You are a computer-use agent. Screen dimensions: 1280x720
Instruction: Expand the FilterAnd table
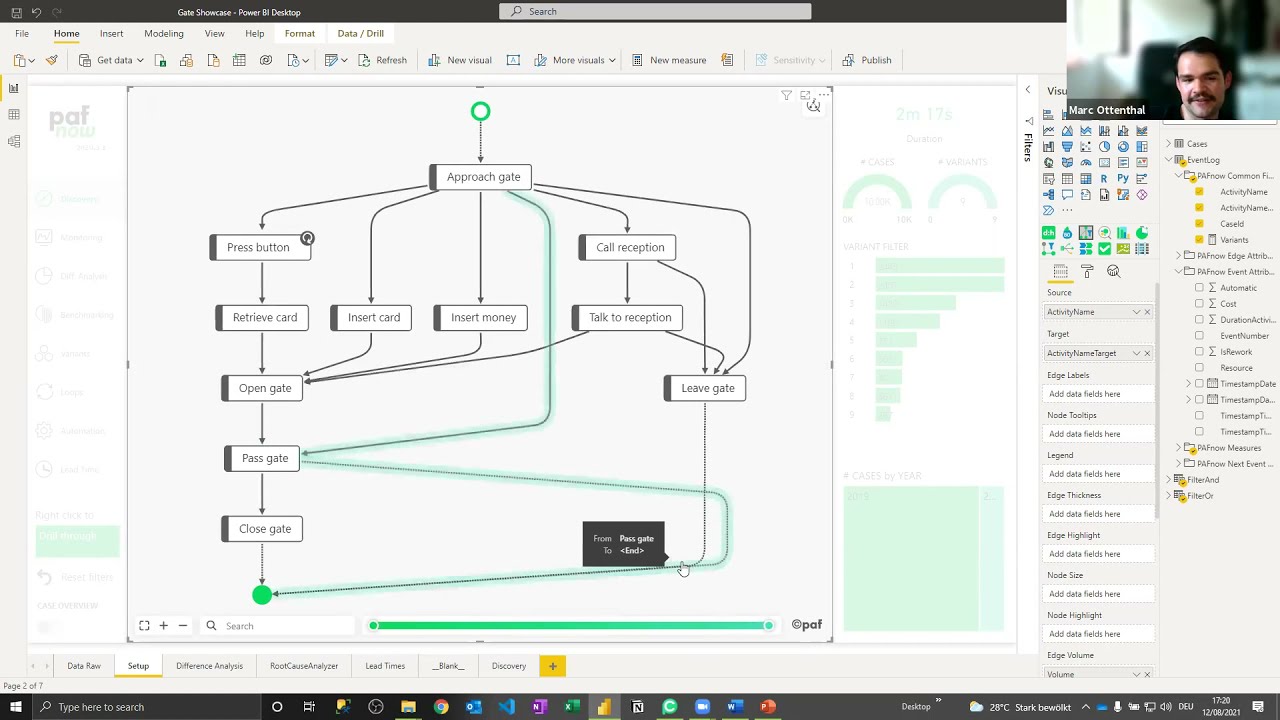(1168, 480)
